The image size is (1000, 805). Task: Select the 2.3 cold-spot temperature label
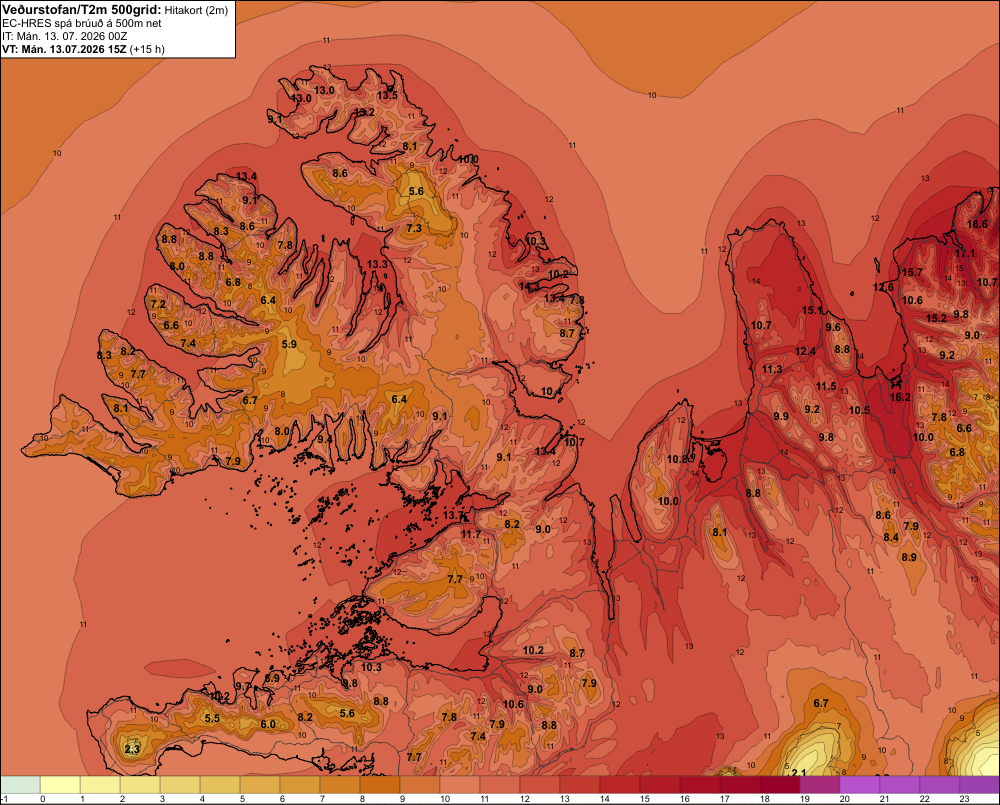pos(132,748)
